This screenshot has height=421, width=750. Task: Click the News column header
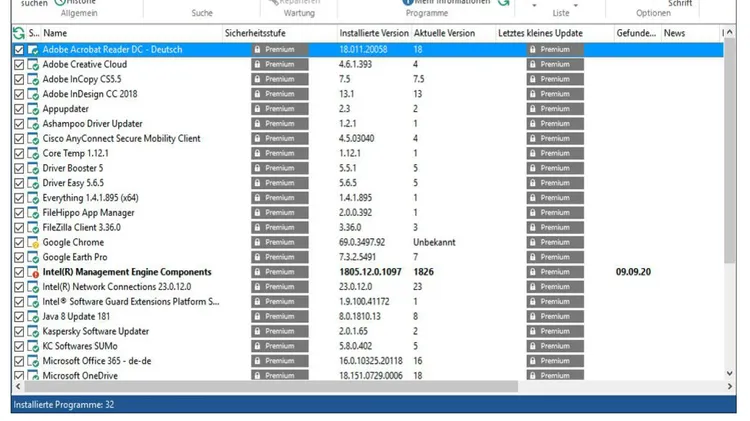pyautogui.click(x=690, y=33)
